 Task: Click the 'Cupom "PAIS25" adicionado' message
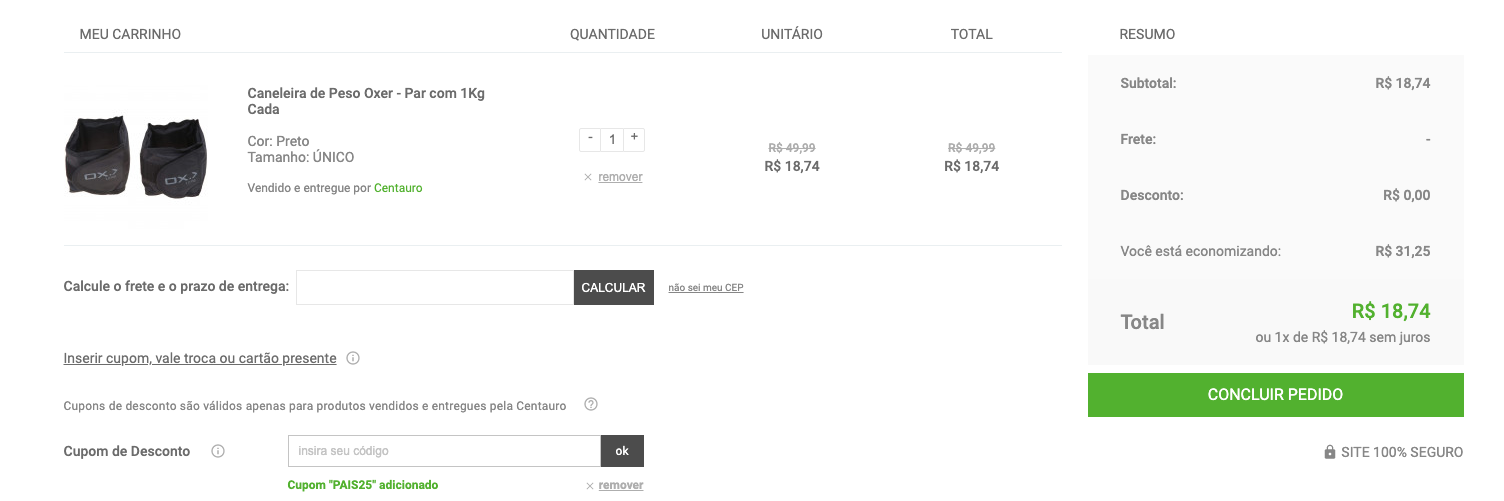[363, 485]
